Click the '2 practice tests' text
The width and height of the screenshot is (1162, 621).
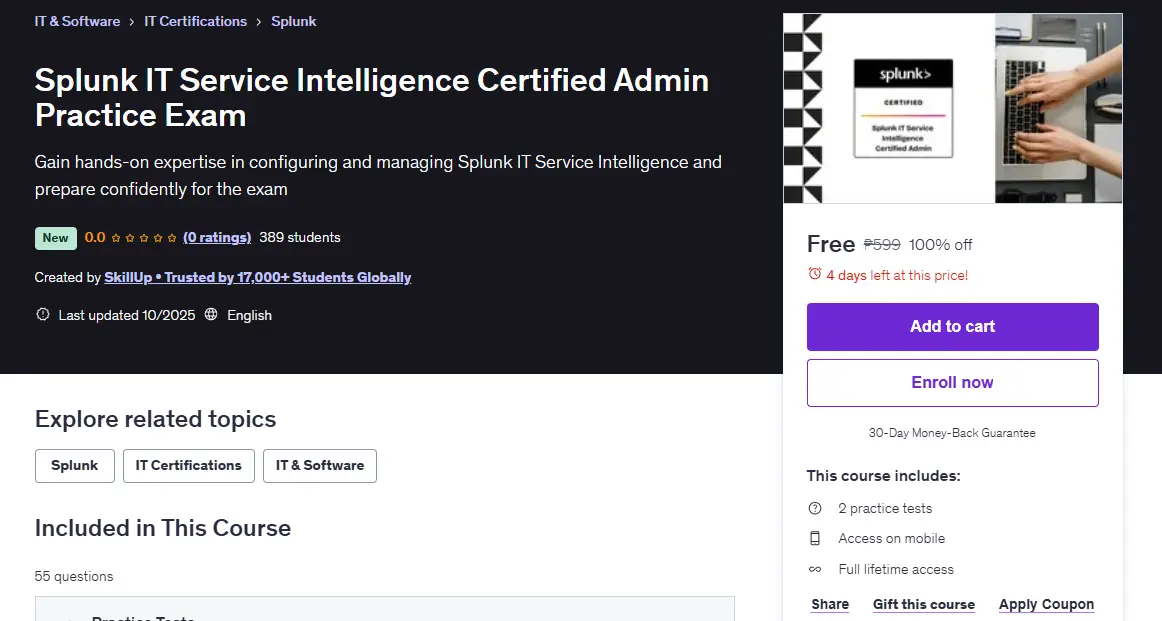(886, 508)
